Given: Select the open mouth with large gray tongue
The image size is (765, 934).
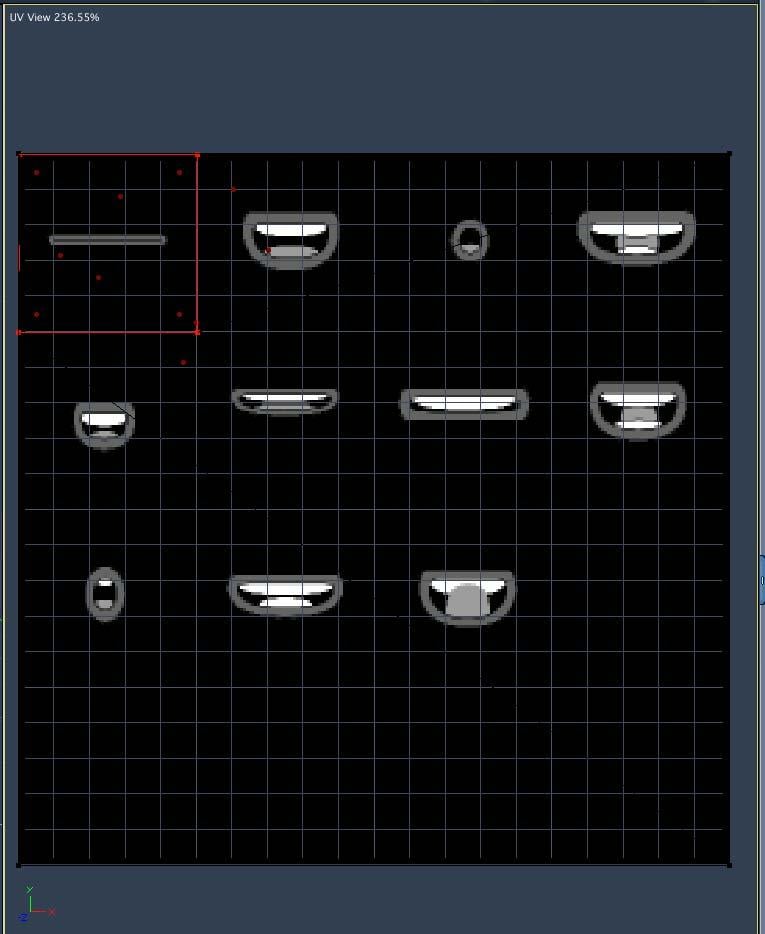Looking at the screenshot, I should pyautogui.click(x=468, y=598).
